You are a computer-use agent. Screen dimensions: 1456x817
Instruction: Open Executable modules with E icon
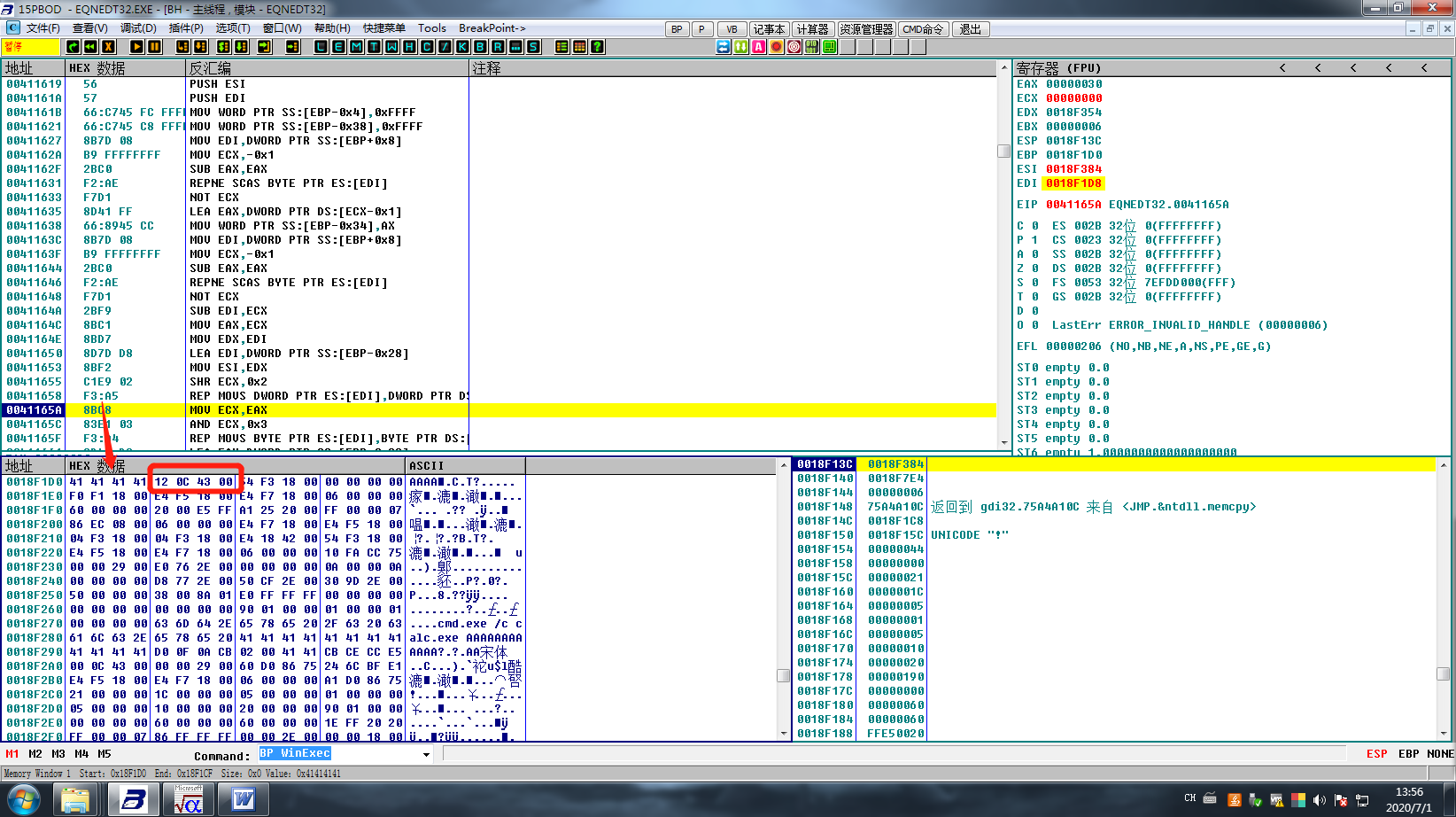click(339, 47)
